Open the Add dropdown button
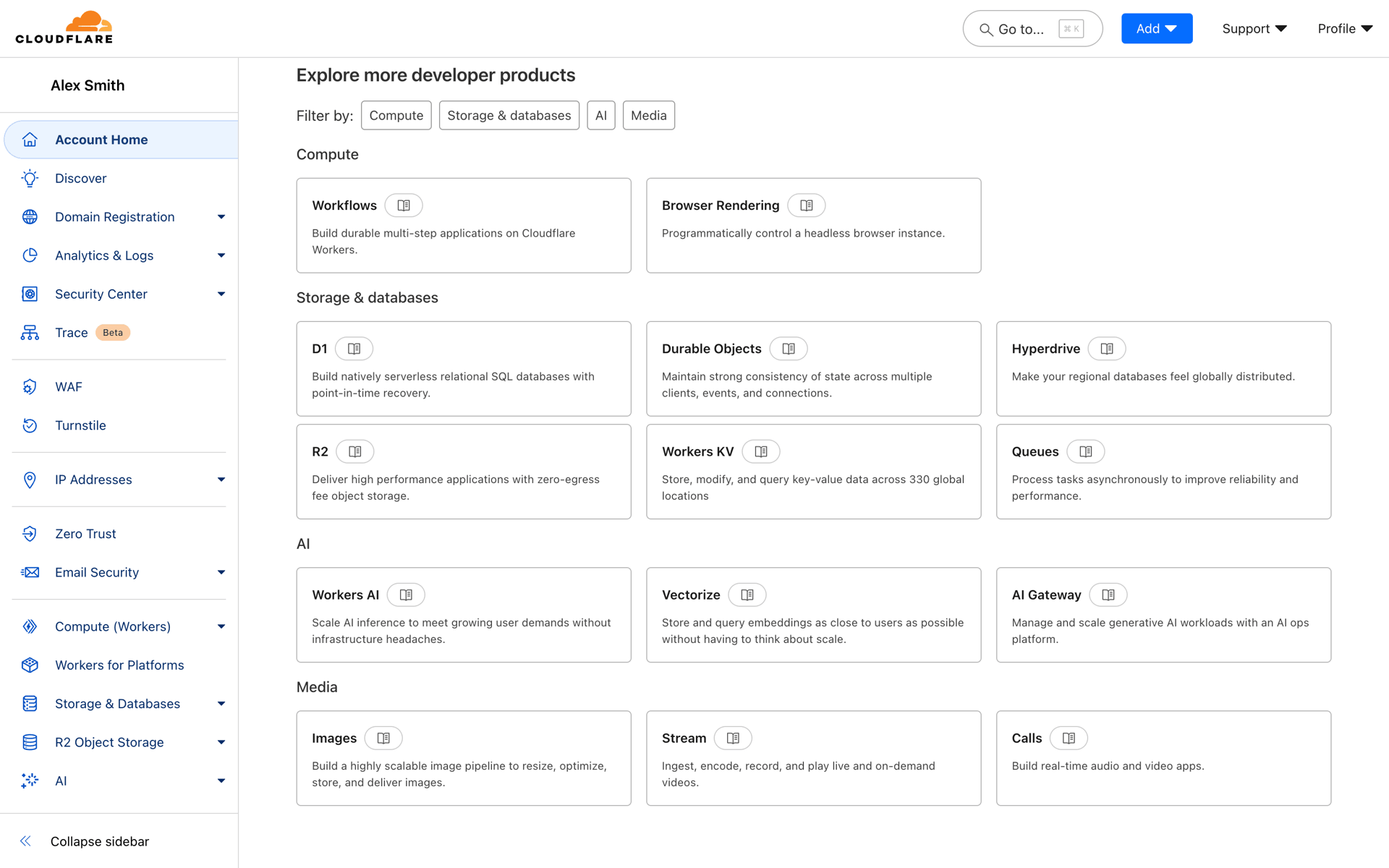 (1157, 29)
